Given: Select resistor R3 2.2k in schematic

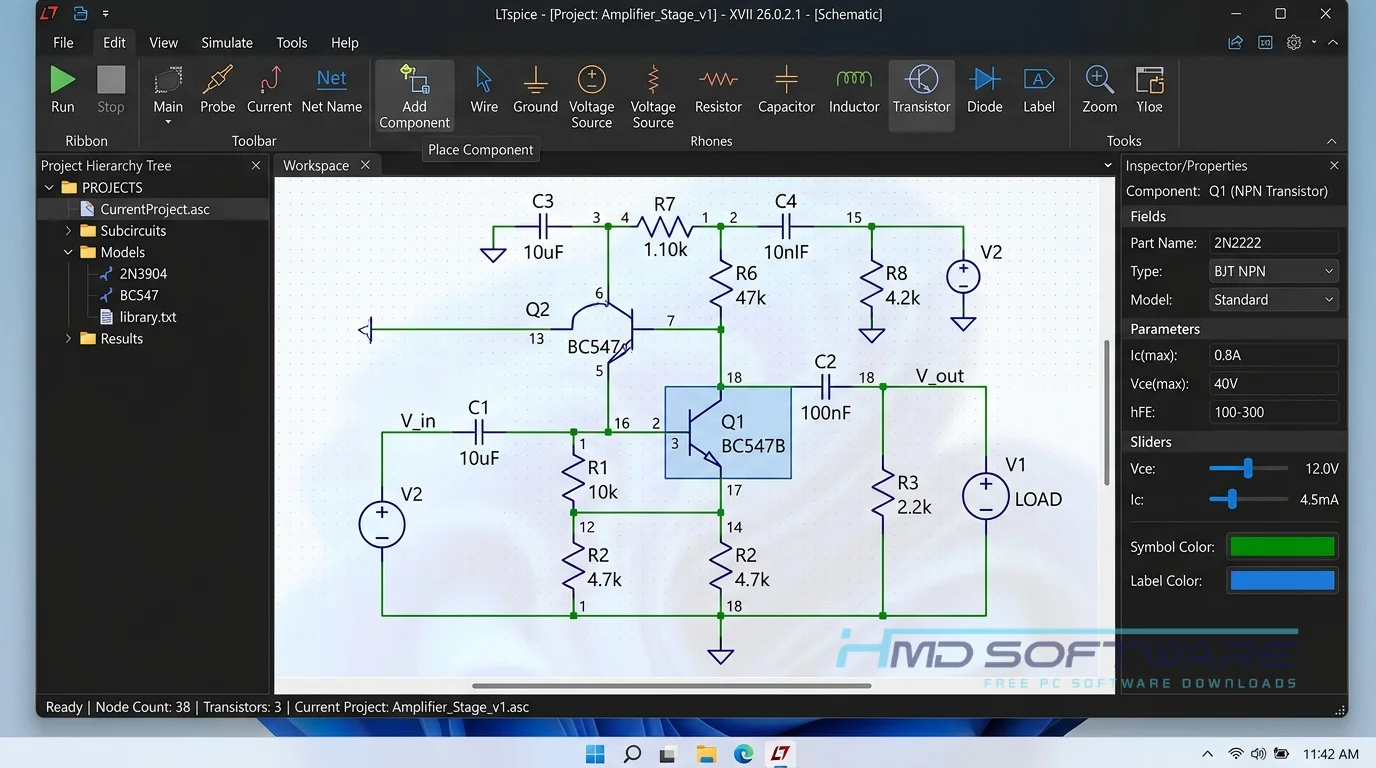Looking at the screenshot, I should pyautogui.click(x=883, y=494).
